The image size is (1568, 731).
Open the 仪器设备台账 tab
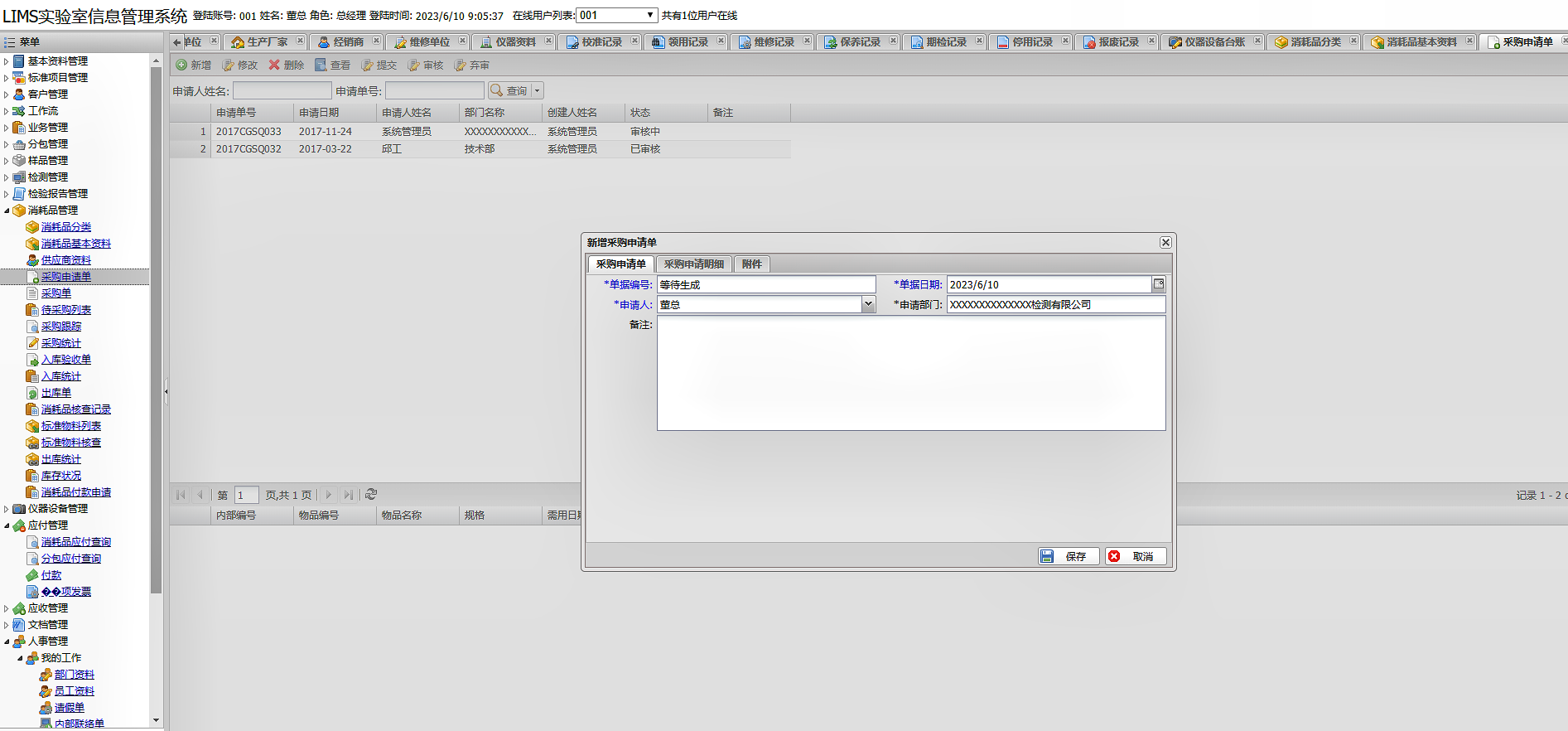click(1214, 41)
